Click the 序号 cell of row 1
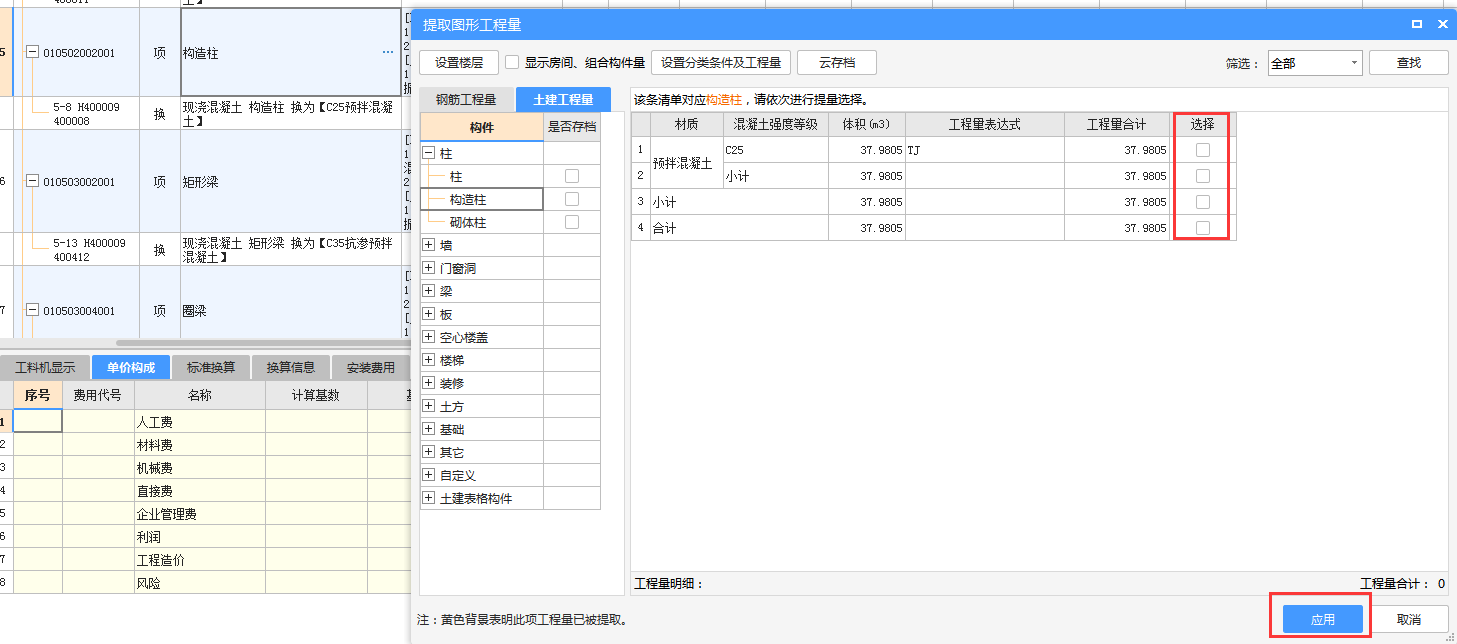This screenshot has height=644, width=1457. (38, 421)
